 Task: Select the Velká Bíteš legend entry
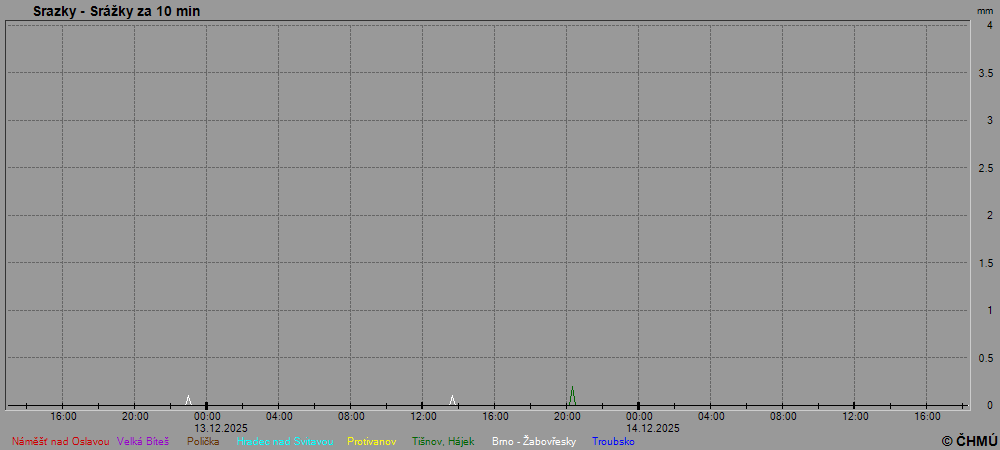pos(143,441)
